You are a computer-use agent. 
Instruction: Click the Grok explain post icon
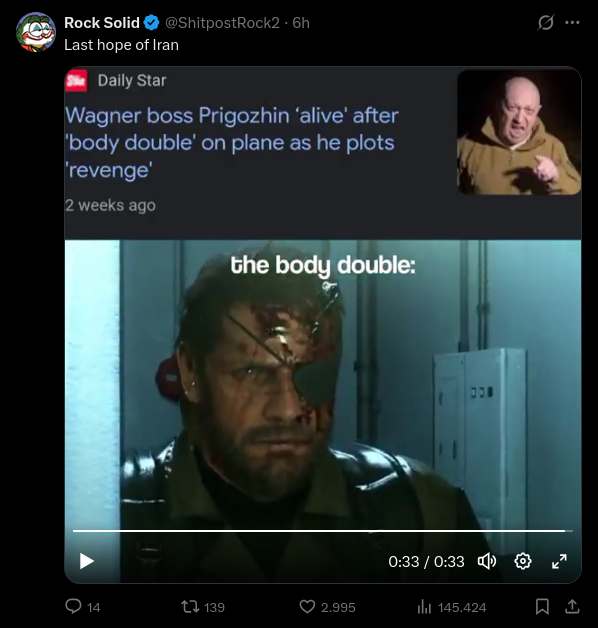546,22
